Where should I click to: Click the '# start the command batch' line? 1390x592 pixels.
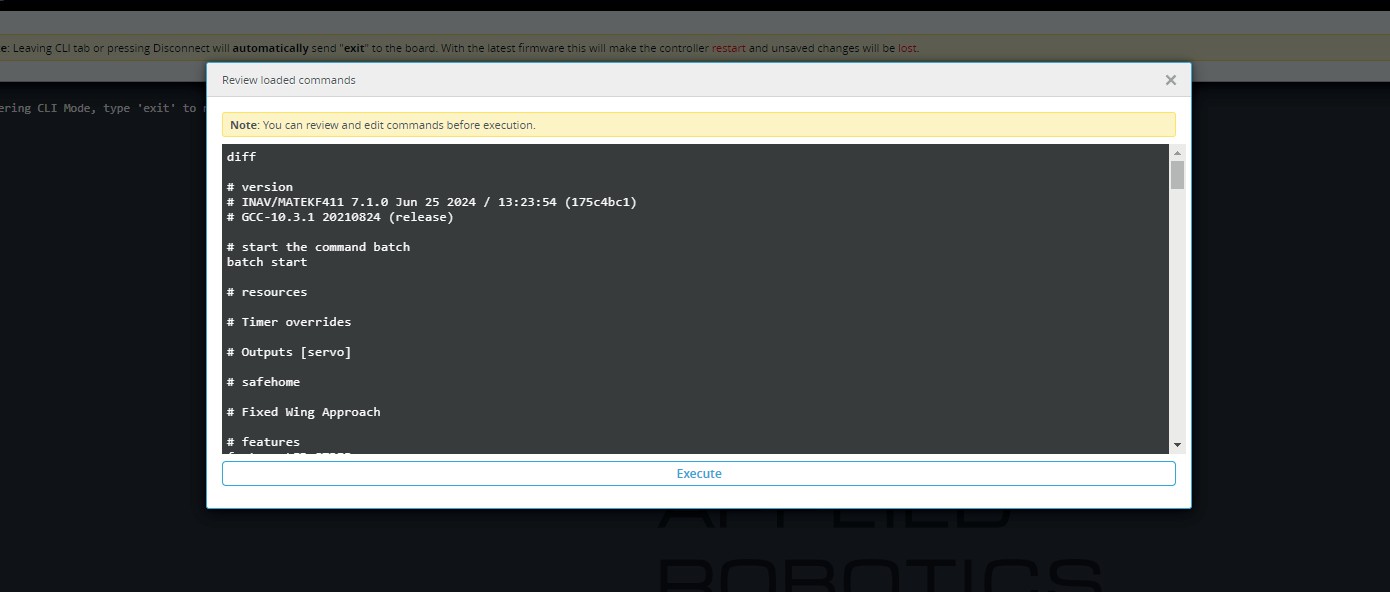[318, 247]
